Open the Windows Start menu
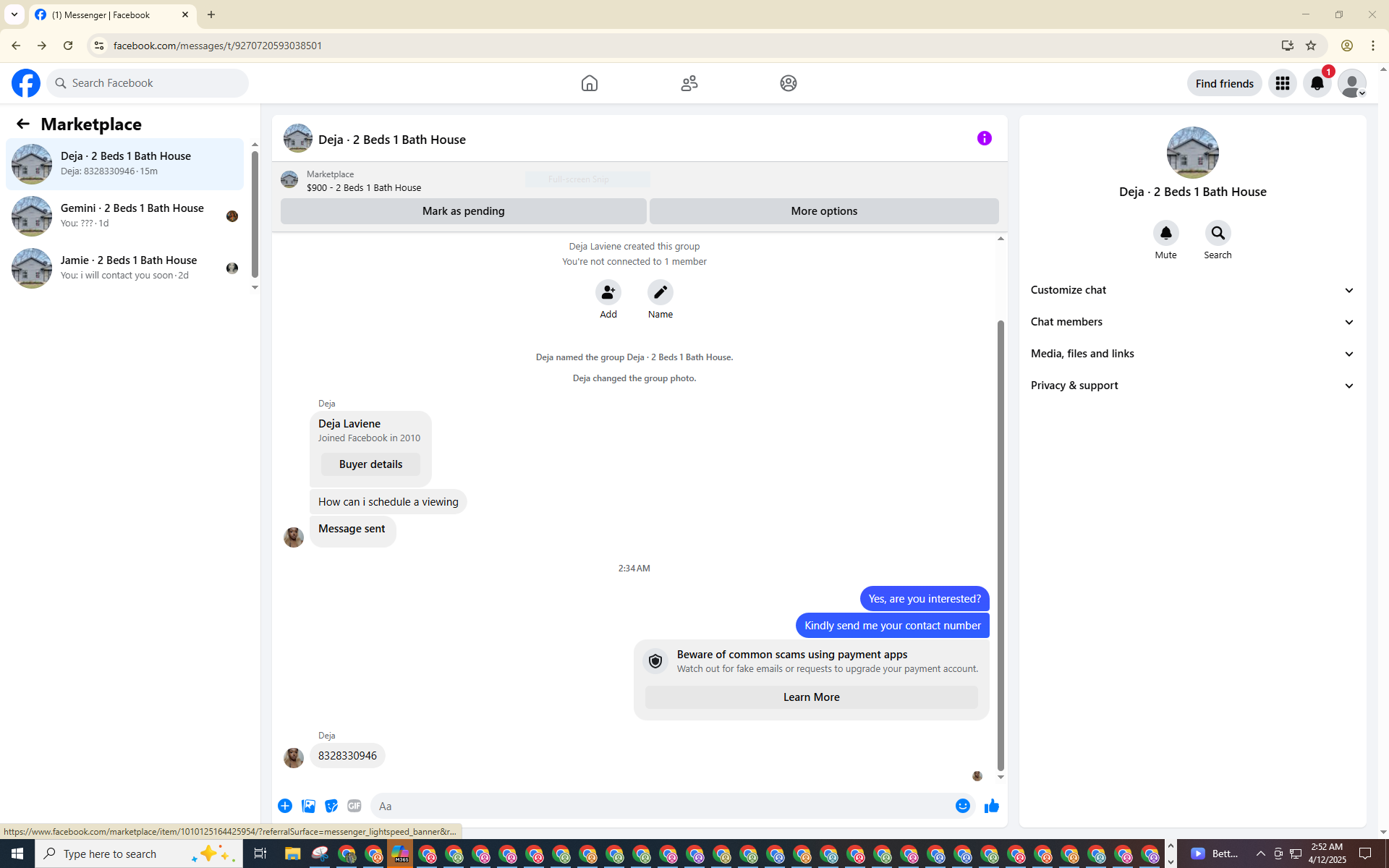The image size is (1389, 868). (17, 854)
